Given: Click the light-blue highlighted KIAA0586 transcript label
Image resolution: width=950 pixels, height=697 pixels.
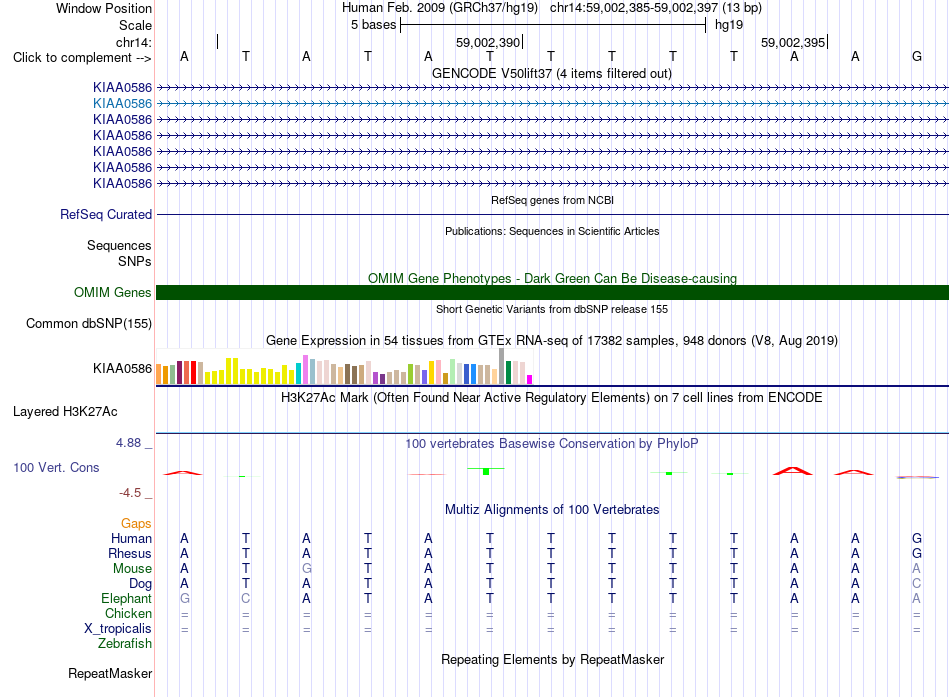Looking at the screenshot, I should [x=122, y=104].
